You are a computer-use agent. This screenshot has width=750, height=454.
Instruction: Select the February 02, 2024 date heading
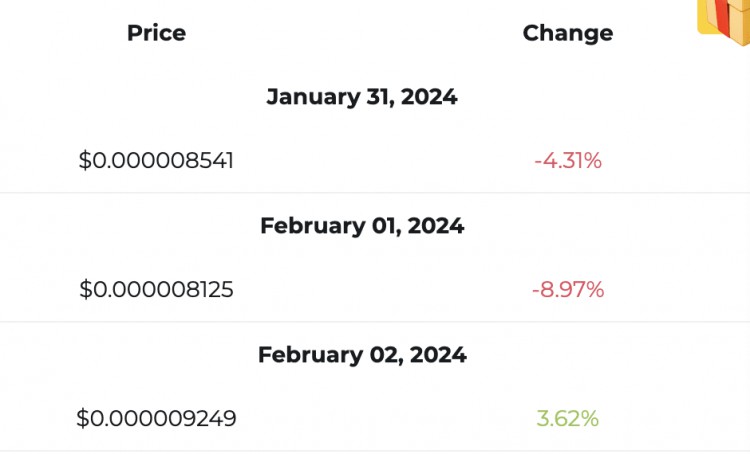(362, 355)
